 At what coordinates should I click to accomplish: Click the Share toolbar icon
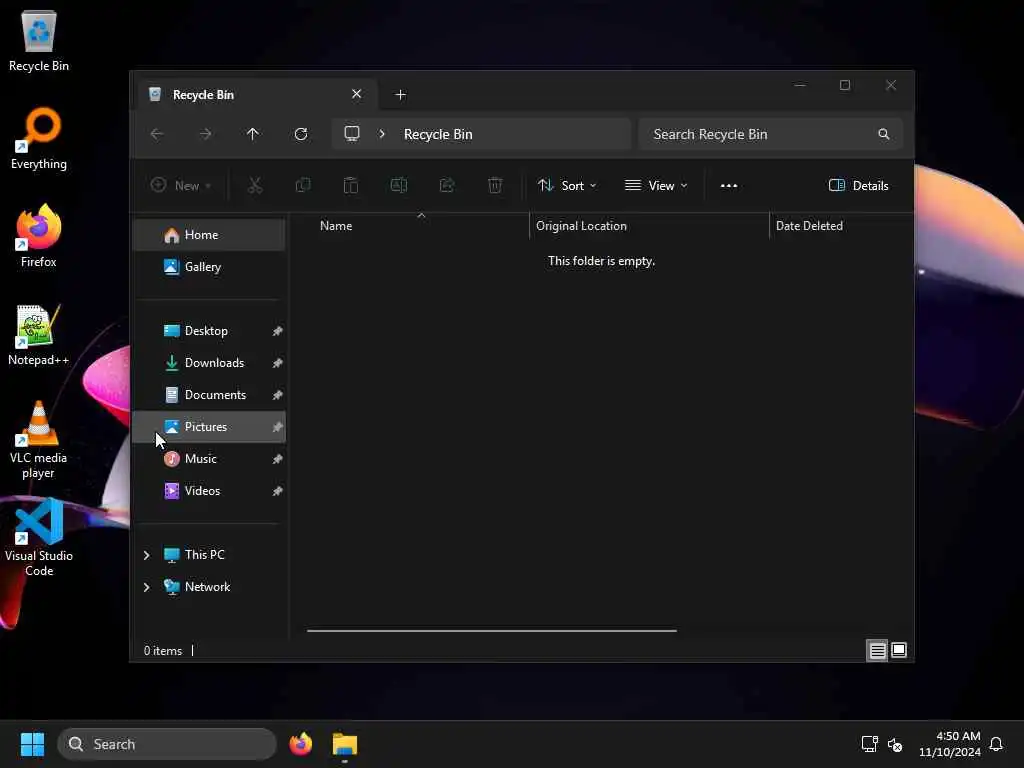pos(447,185)
